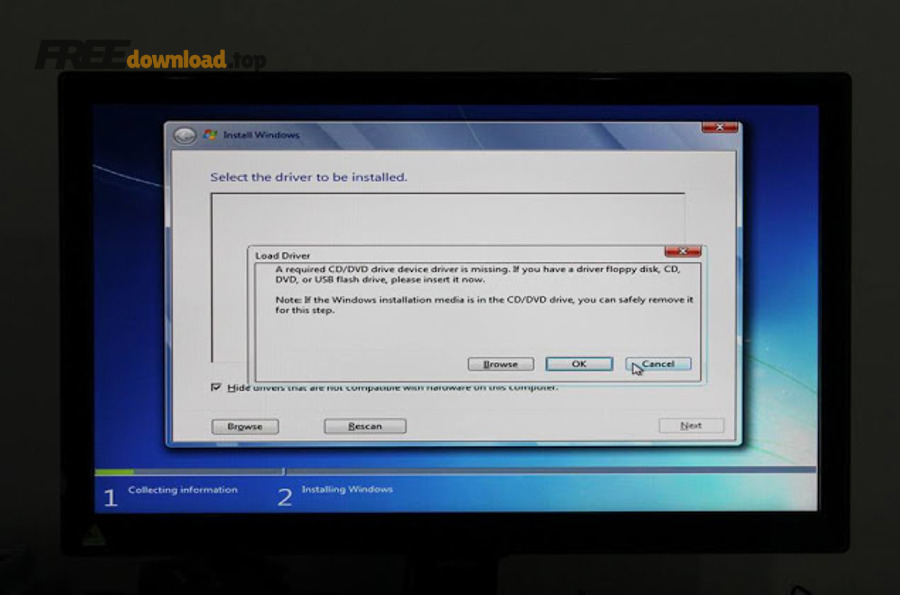Viewport: 900px width, 595px height.
Task: Toggle Hide drivers not compatible checkbox
Action: tap(216, 387)
